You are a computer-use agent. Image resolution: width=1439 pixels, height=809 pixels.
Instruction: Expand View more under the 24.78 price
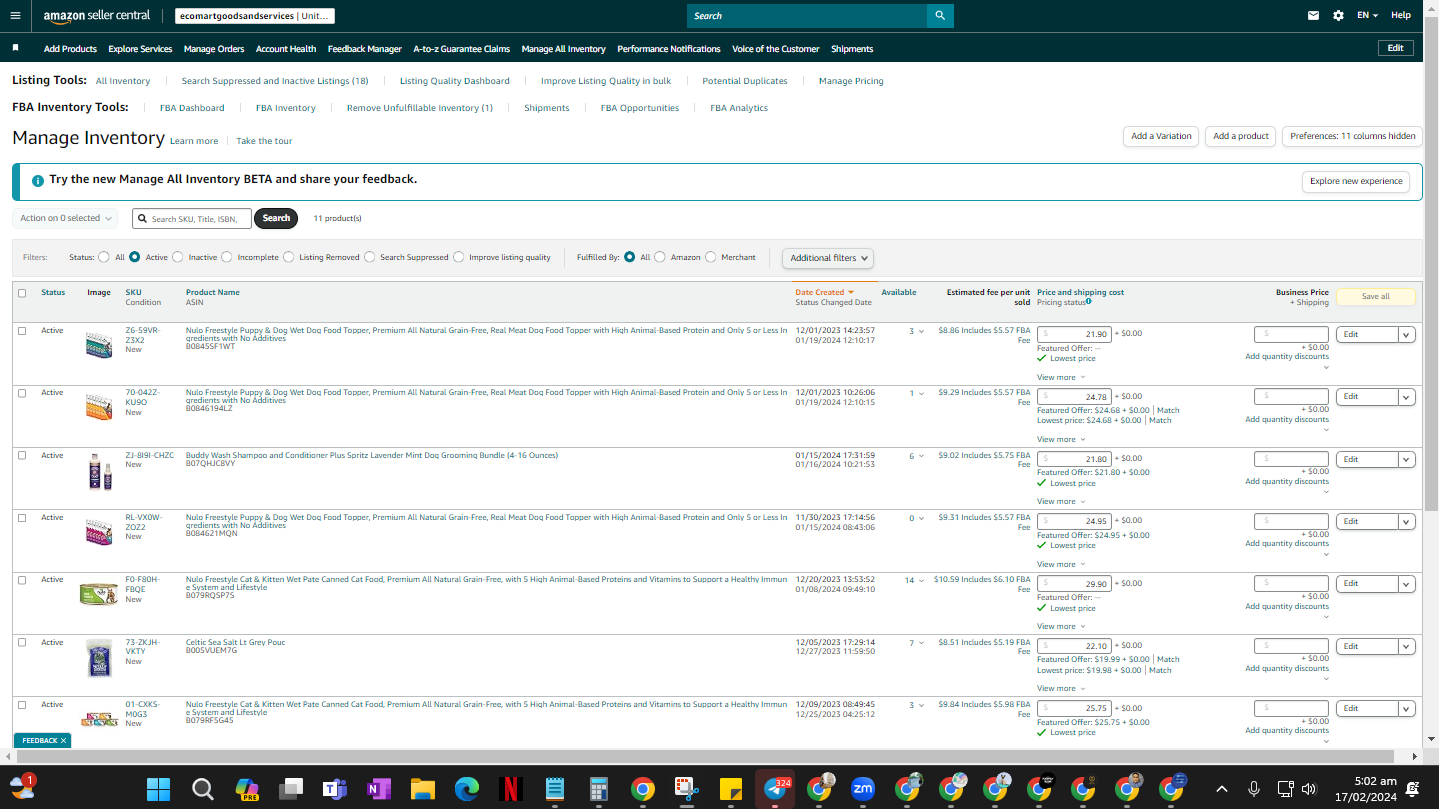pos(1060,440)
